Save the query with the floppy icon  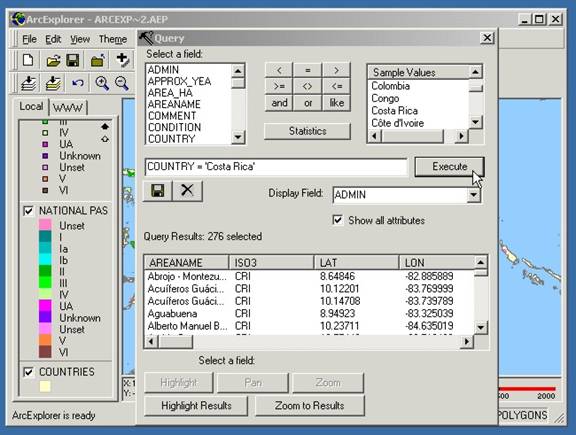pos(158,191)
